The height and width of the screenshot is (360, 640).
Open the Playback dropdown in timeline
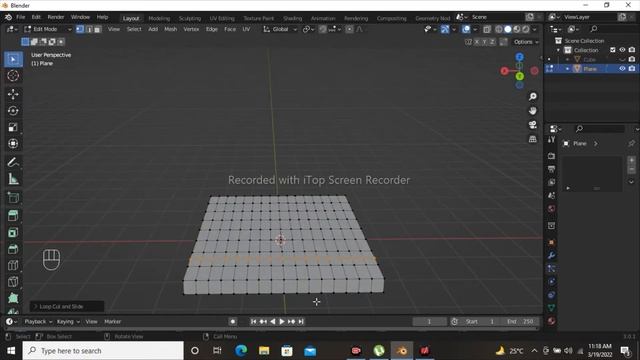(38, 322)
